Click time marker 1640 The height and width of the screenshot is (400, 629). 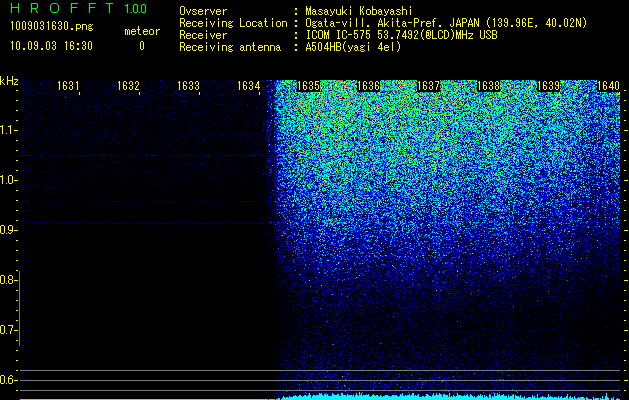tap(609, 85)
